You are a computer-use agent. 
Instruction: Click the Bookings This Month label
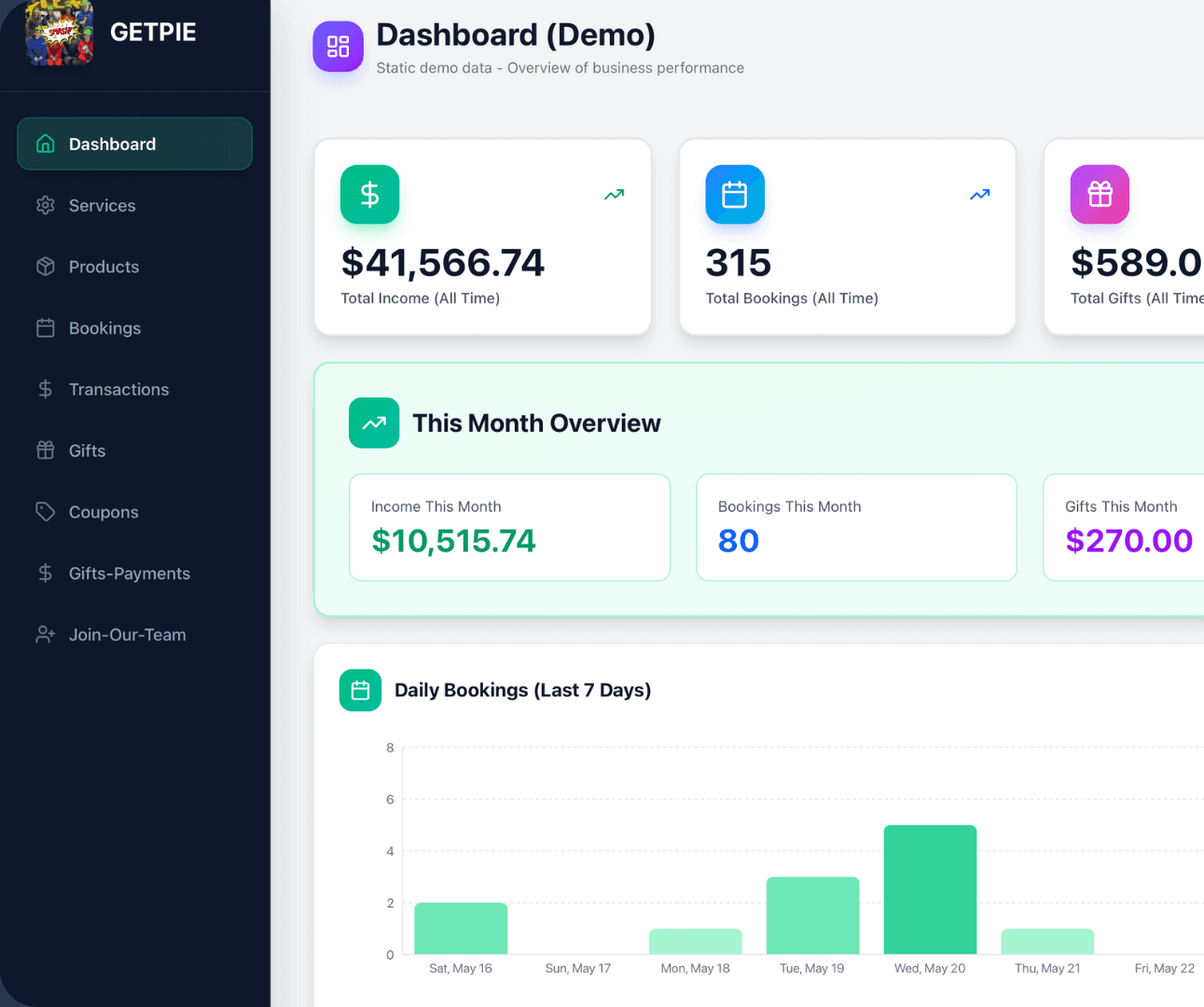(790, 506)
